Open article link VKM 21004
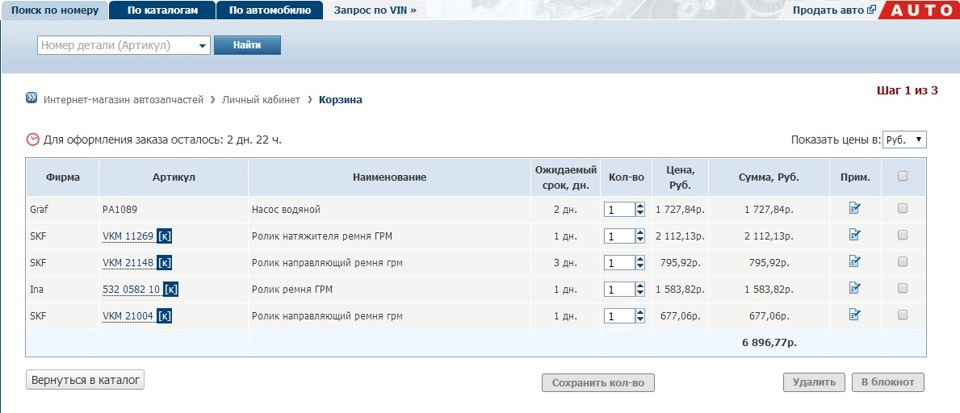Viewport: 960px width, 413px height. click(127, 316)
